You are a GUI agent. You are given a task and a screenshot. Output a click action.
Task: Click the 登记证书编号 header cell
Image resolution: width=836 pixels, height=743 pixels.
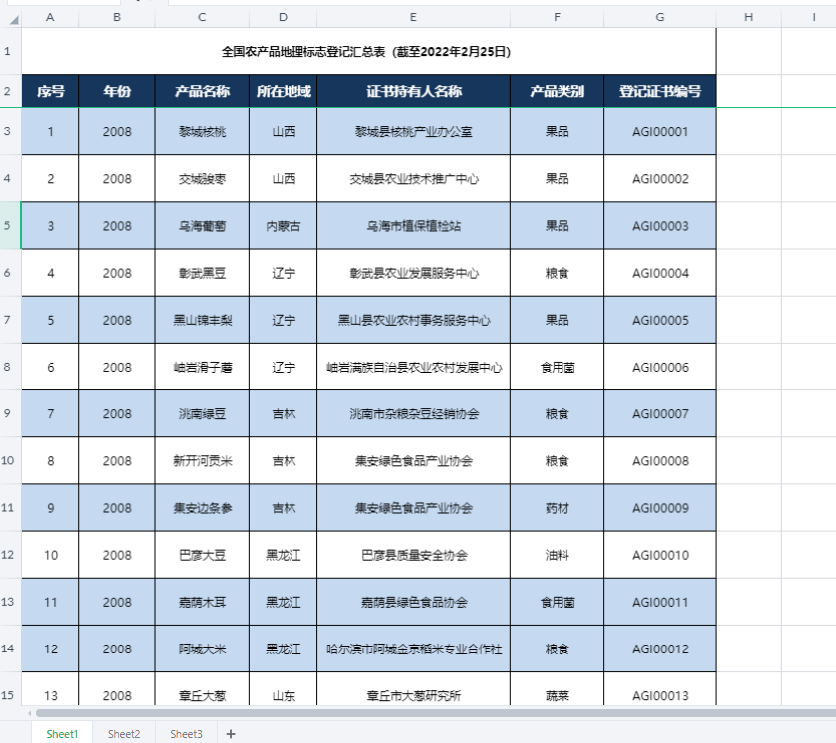(660, 91)
